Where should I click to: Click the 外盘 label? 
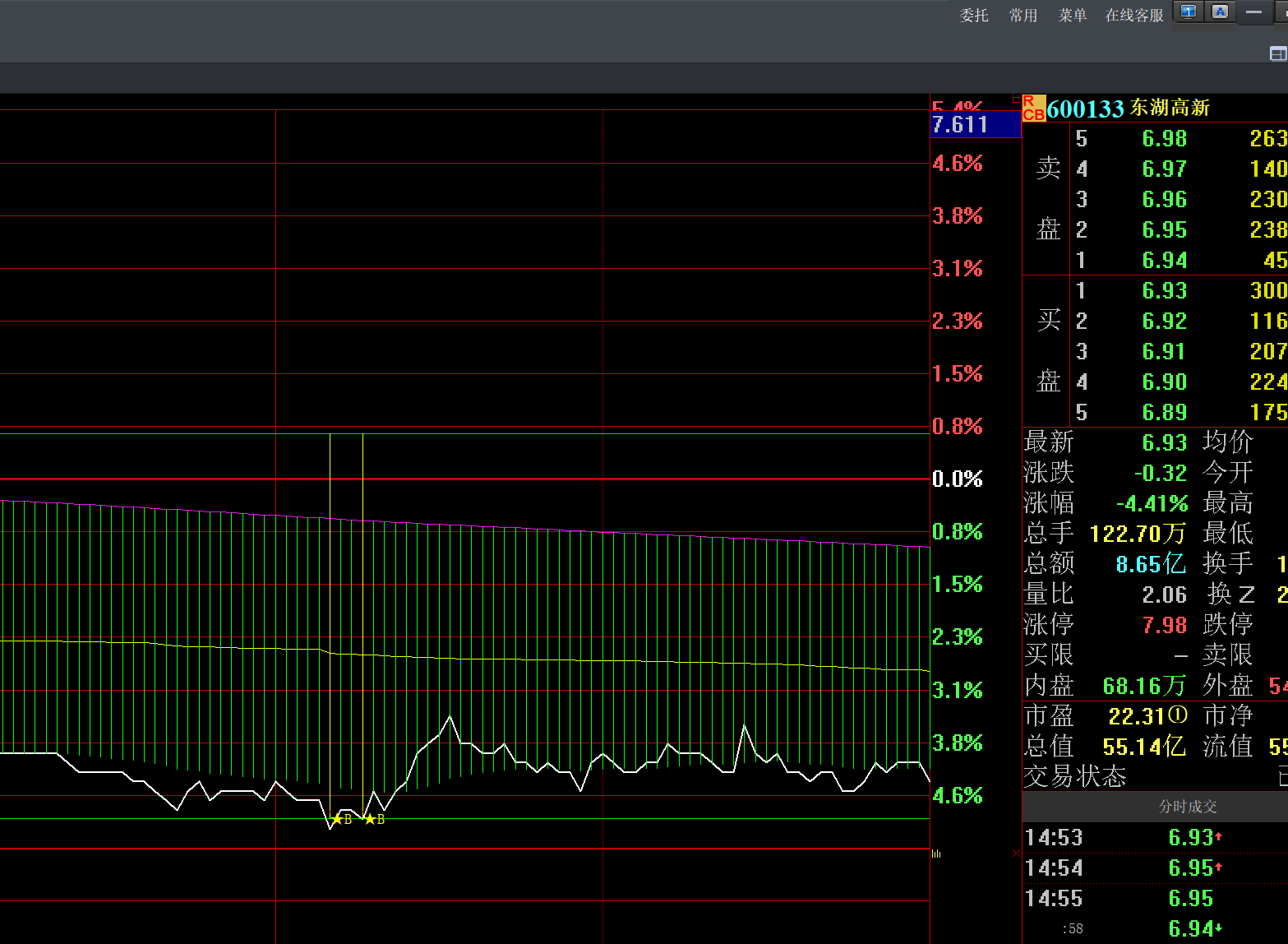[x=1228, y=686]
